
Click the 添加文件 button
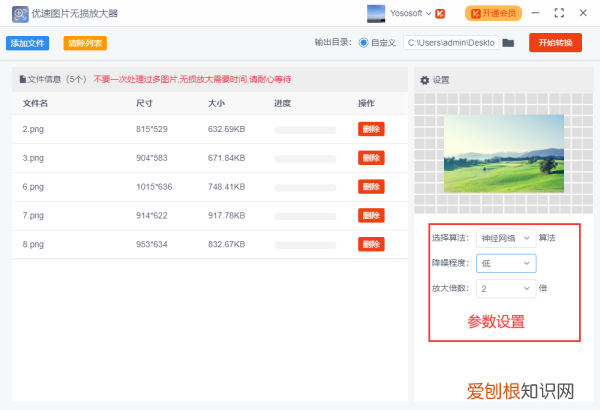point(28,43)
